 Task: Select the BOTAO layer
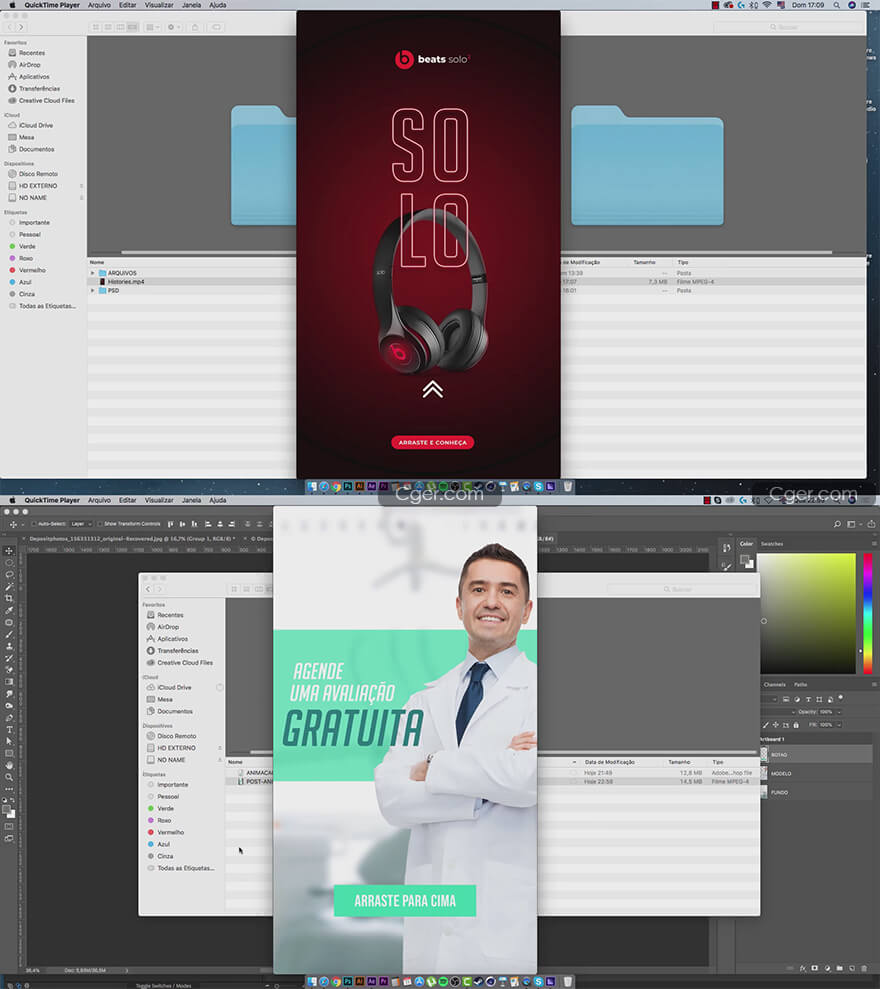(x=816, y=754)
